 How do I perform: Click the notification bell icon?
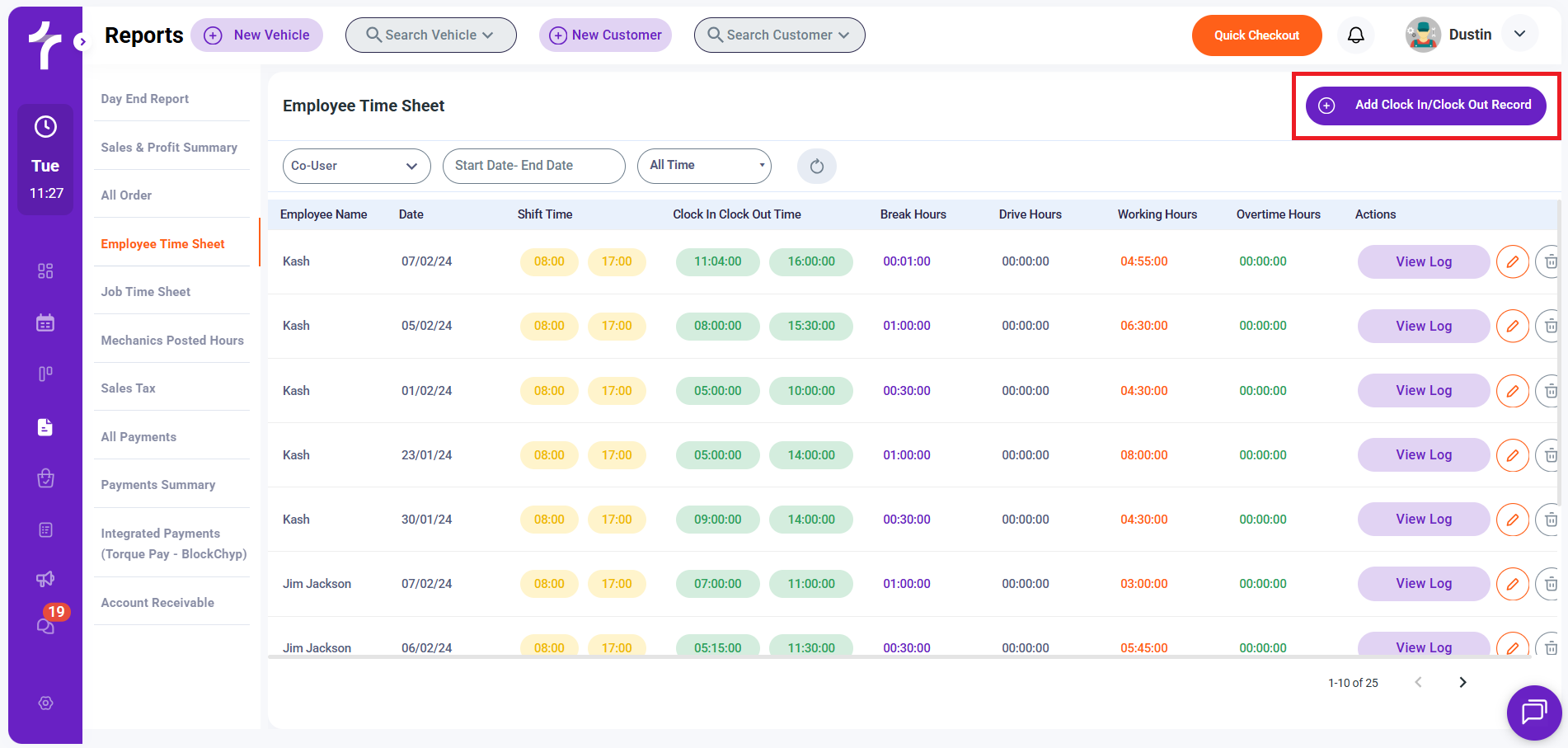tap(1355, 35)
